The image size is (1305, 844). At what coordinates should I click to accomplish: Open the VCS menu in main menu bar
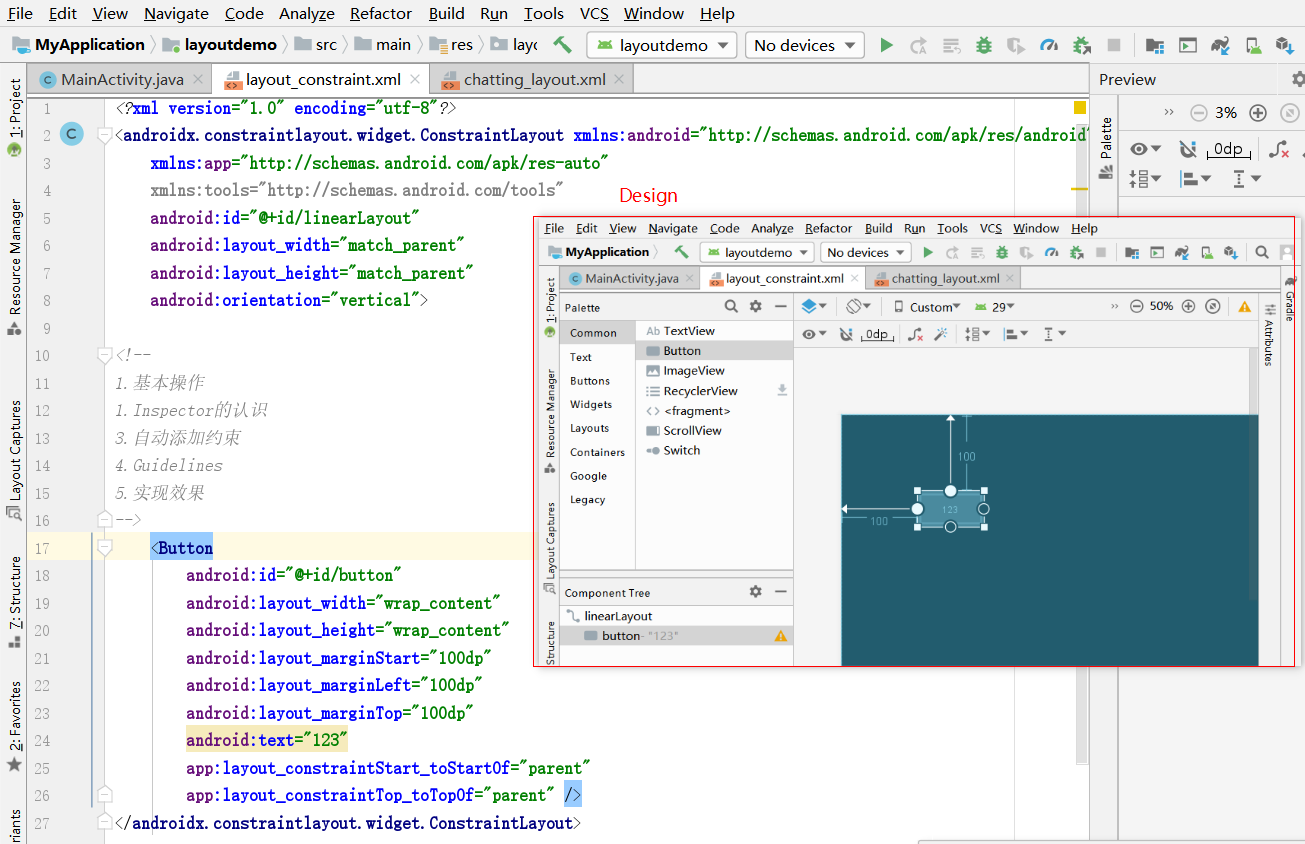[594, 14]
